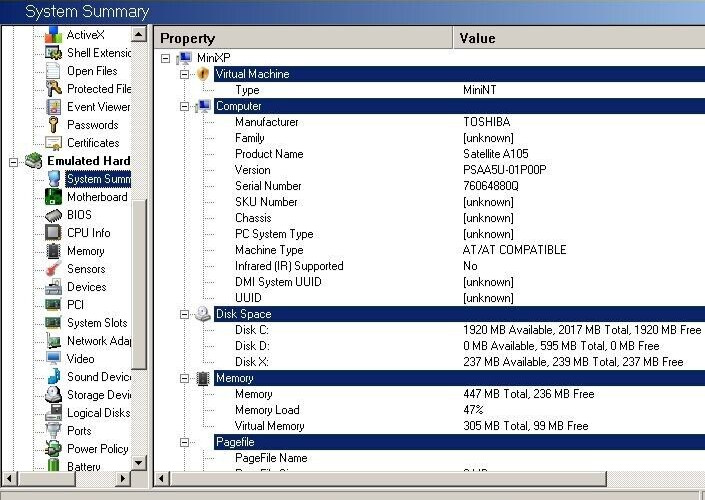Image resolution: width=705 pixels, height=500 pixels.
Task: Collapse the Virtual Machine section
Action: click(x=184, y=74)
